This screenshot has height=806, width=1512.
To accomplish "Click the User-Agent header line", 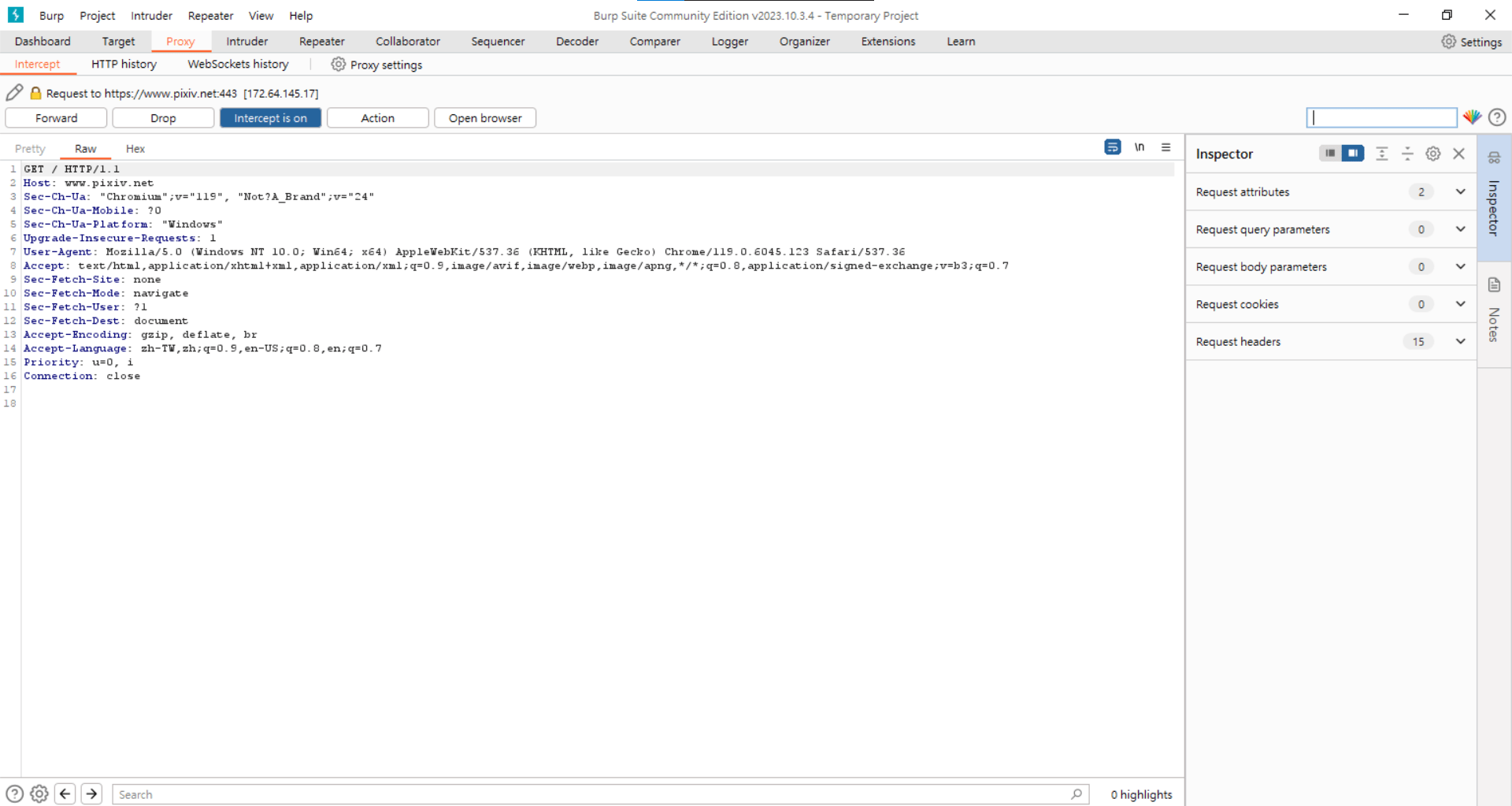I will [x=465, y=252].
